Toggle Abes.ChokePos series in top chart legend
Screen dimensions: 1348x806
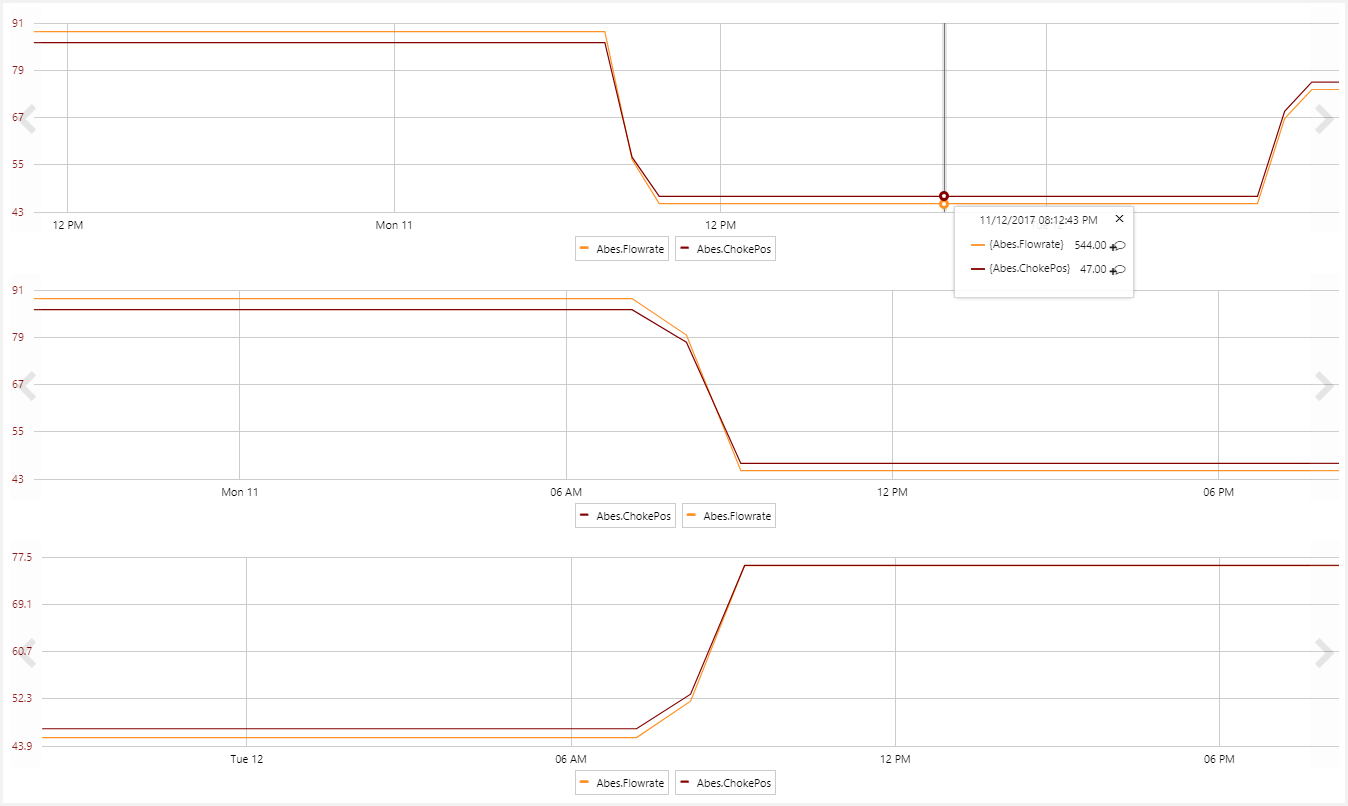[725, 249]
